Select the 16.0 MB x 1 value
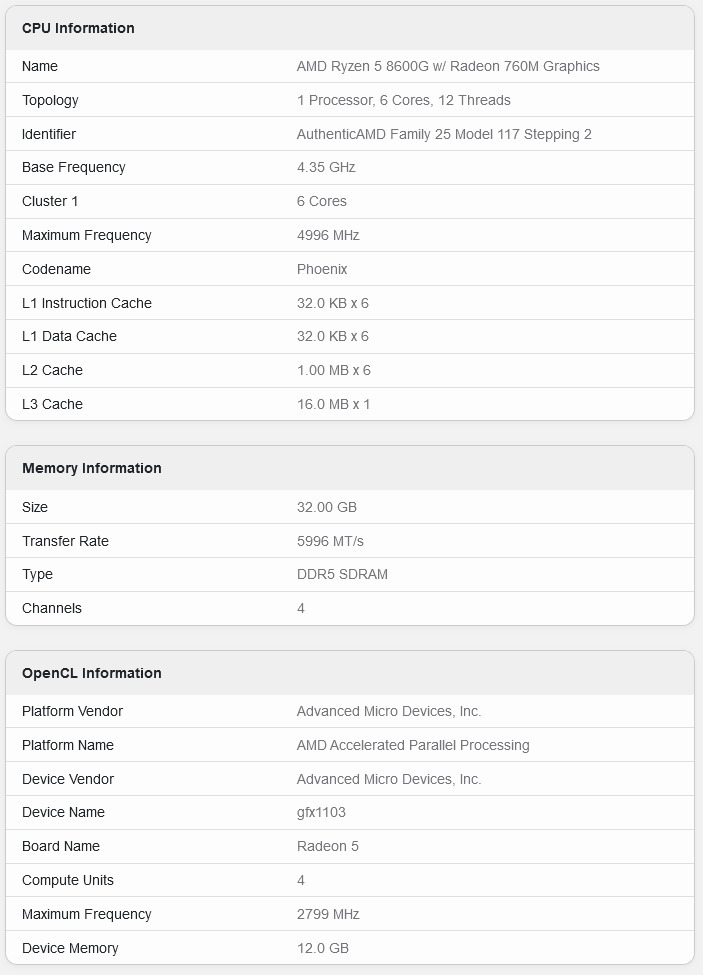This screenshot has height=975, width=703. pos(333,404)
